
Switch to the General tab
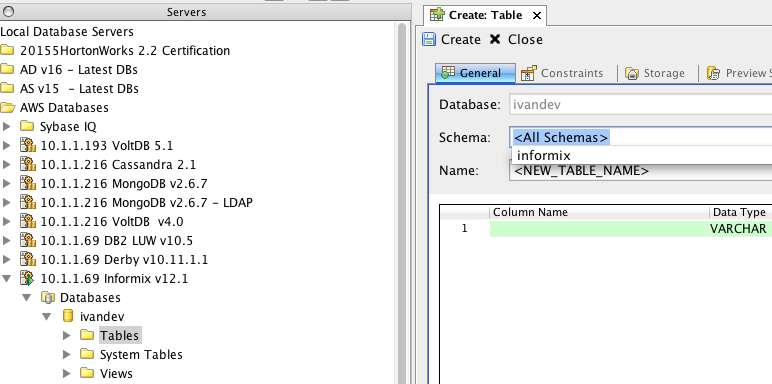476,73
